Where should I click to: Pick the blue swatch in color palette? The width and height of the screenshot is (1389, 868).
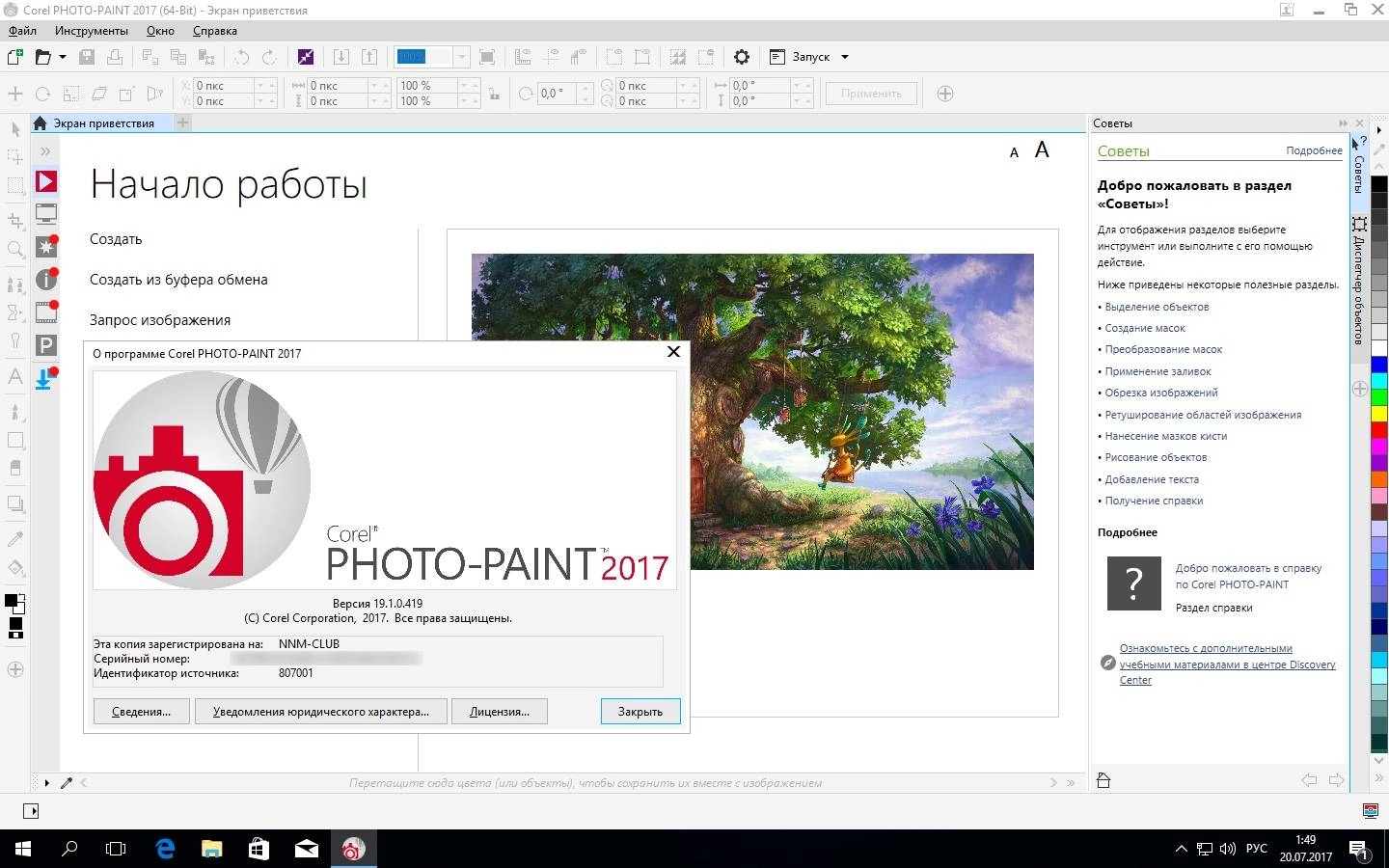tap(1379, 365)
